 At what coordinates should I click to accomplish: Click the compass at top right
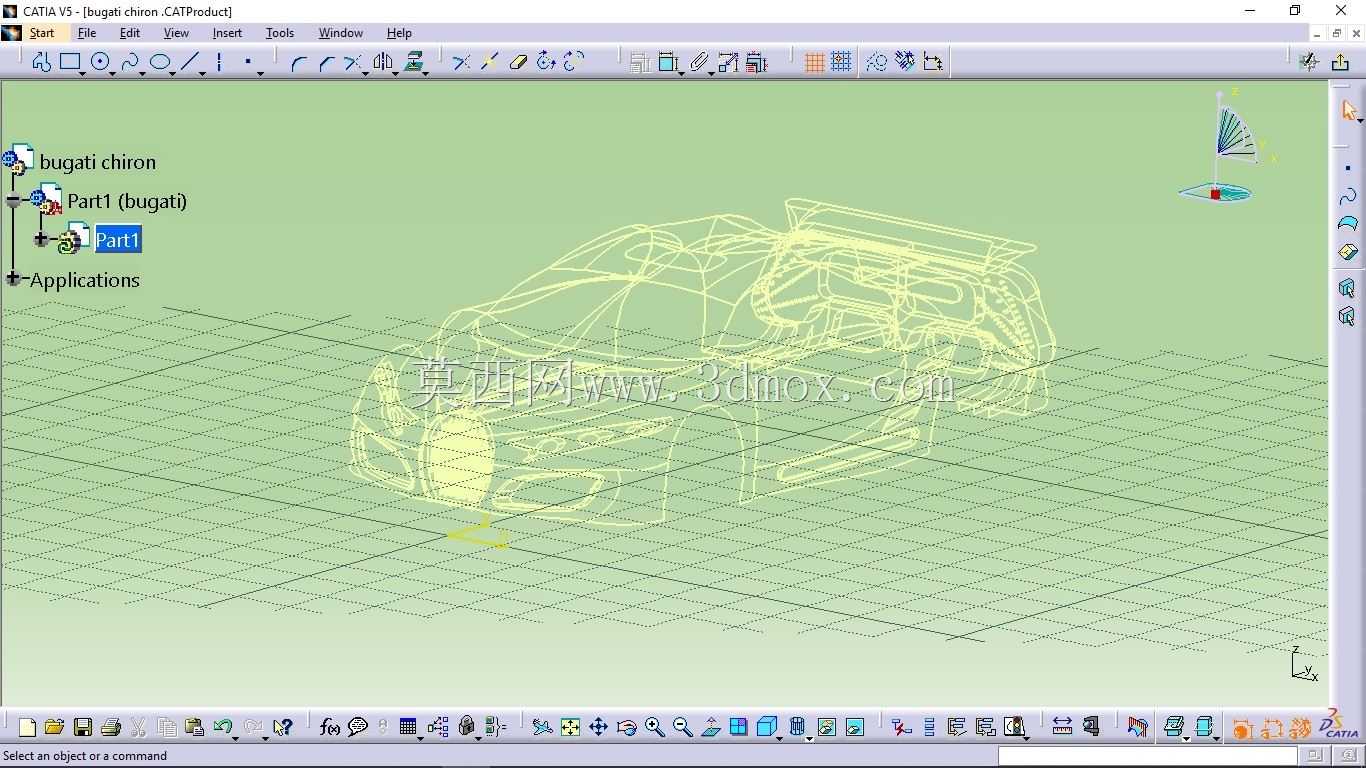(x=1226, y=145)
